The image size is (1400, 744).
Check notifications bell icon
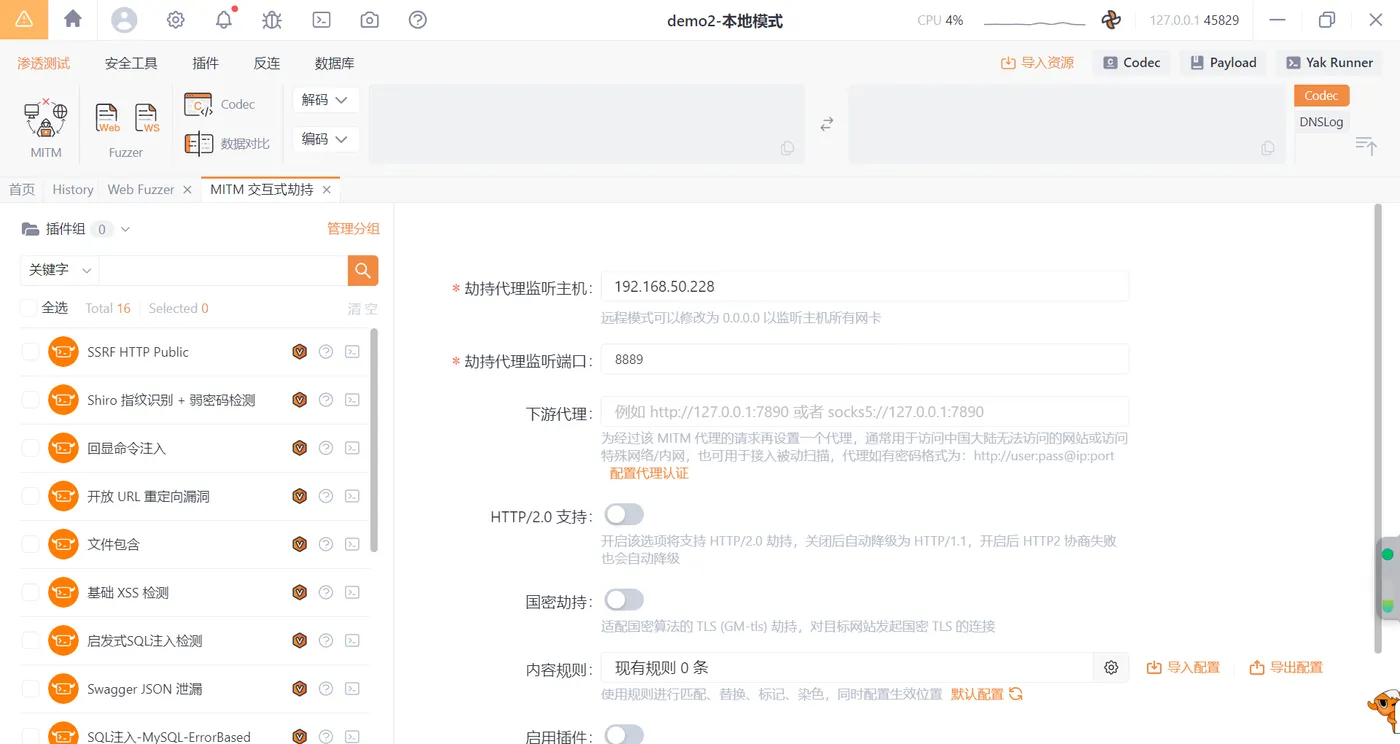tap(224, 20)
